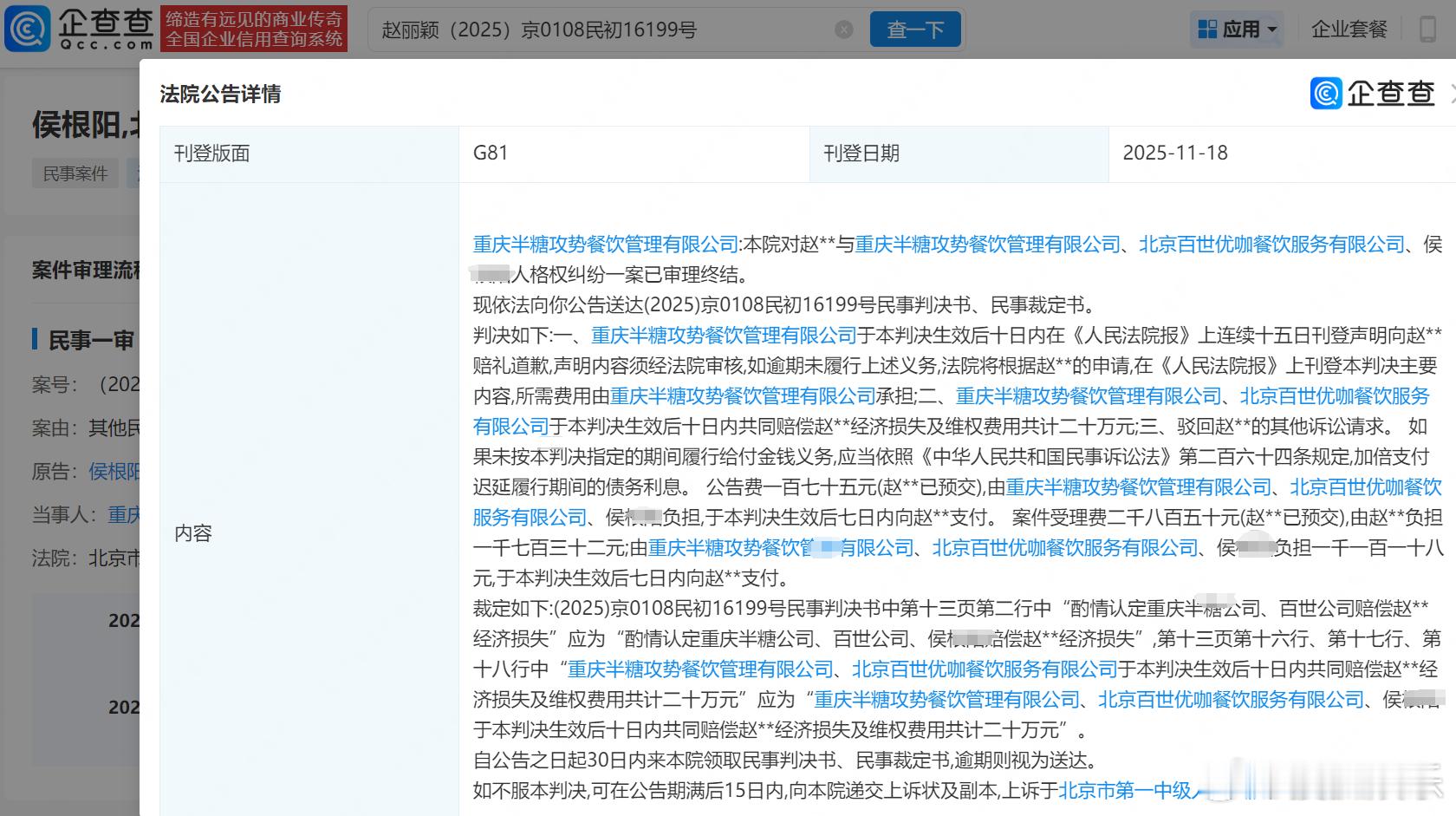Click the 刊登日期 label cell
The width and height of the screenshot is (1456, 816).
pyautogui.click(x=959, y=153)
